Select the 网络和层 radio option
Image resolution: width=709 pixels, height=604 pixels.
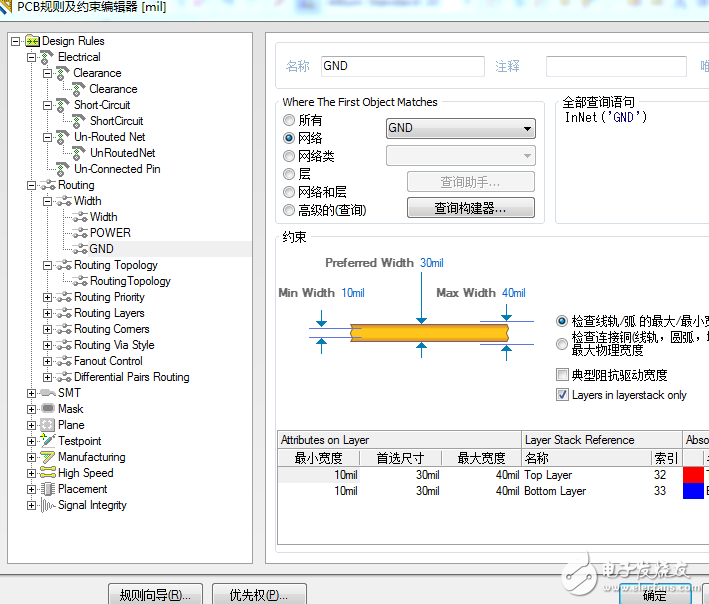pyautogui.click(x=288, y=192)
